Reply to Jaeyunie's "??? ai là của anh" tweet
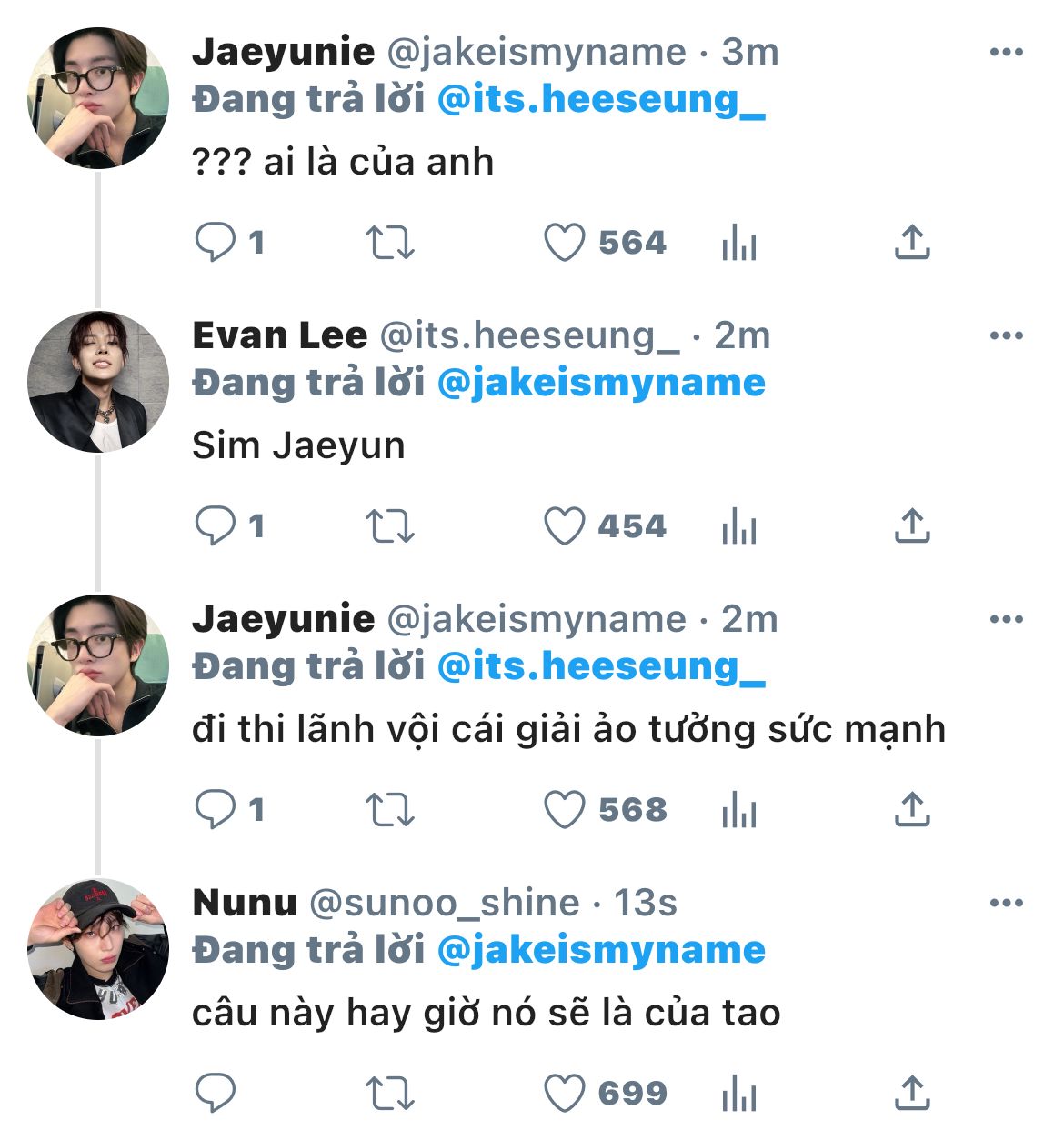This screenshot has height=1130, width=1064. coord(216,243)
